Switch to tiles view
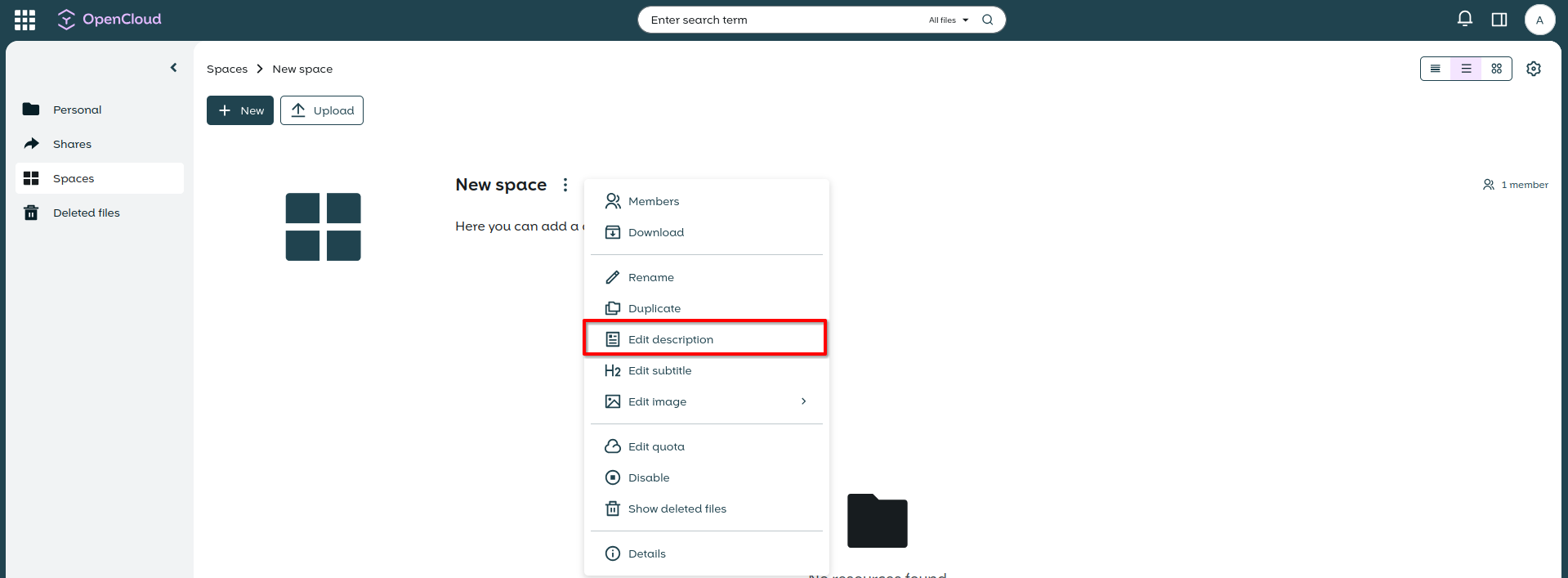 coord(1496,69)
